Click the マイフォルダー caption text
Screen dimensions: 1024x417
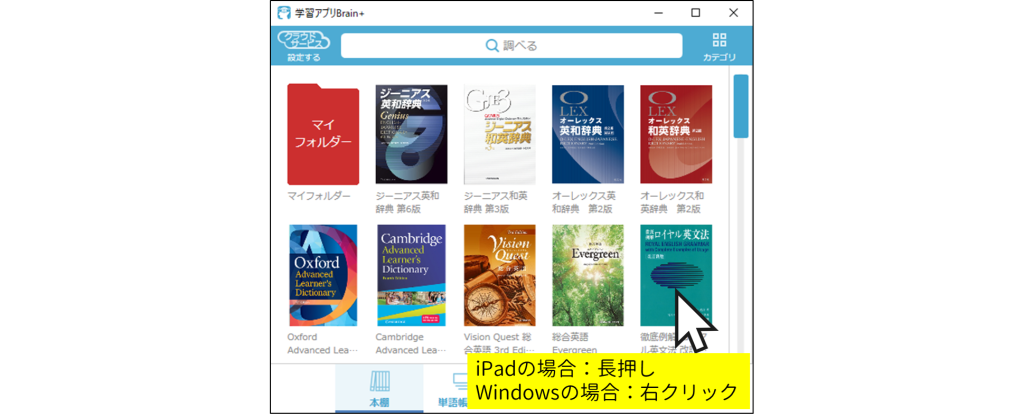click(319, 196)
